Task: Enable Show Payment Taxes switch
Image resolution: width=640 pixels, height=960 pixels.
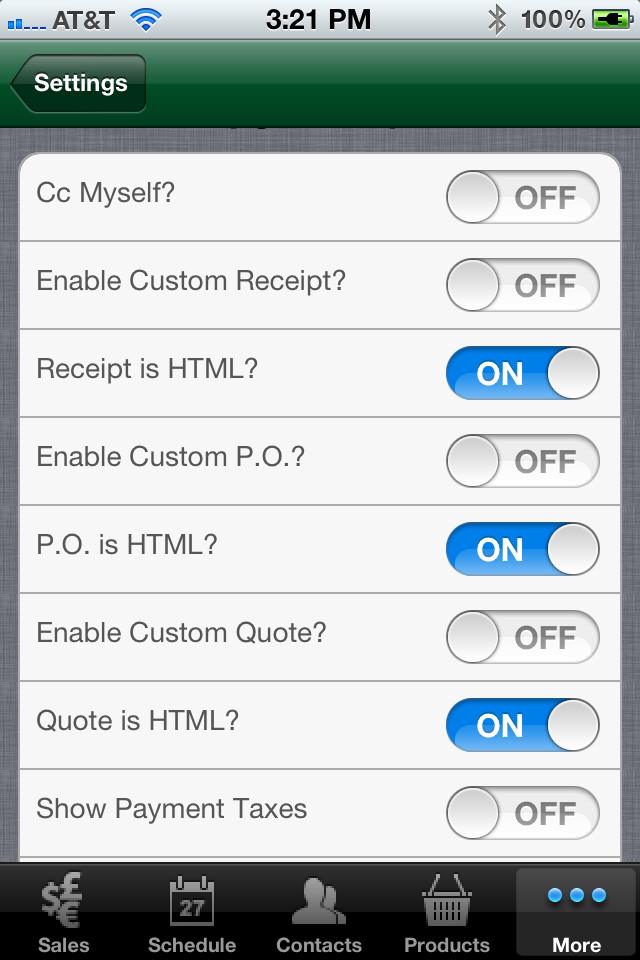Action: point(522,813)
